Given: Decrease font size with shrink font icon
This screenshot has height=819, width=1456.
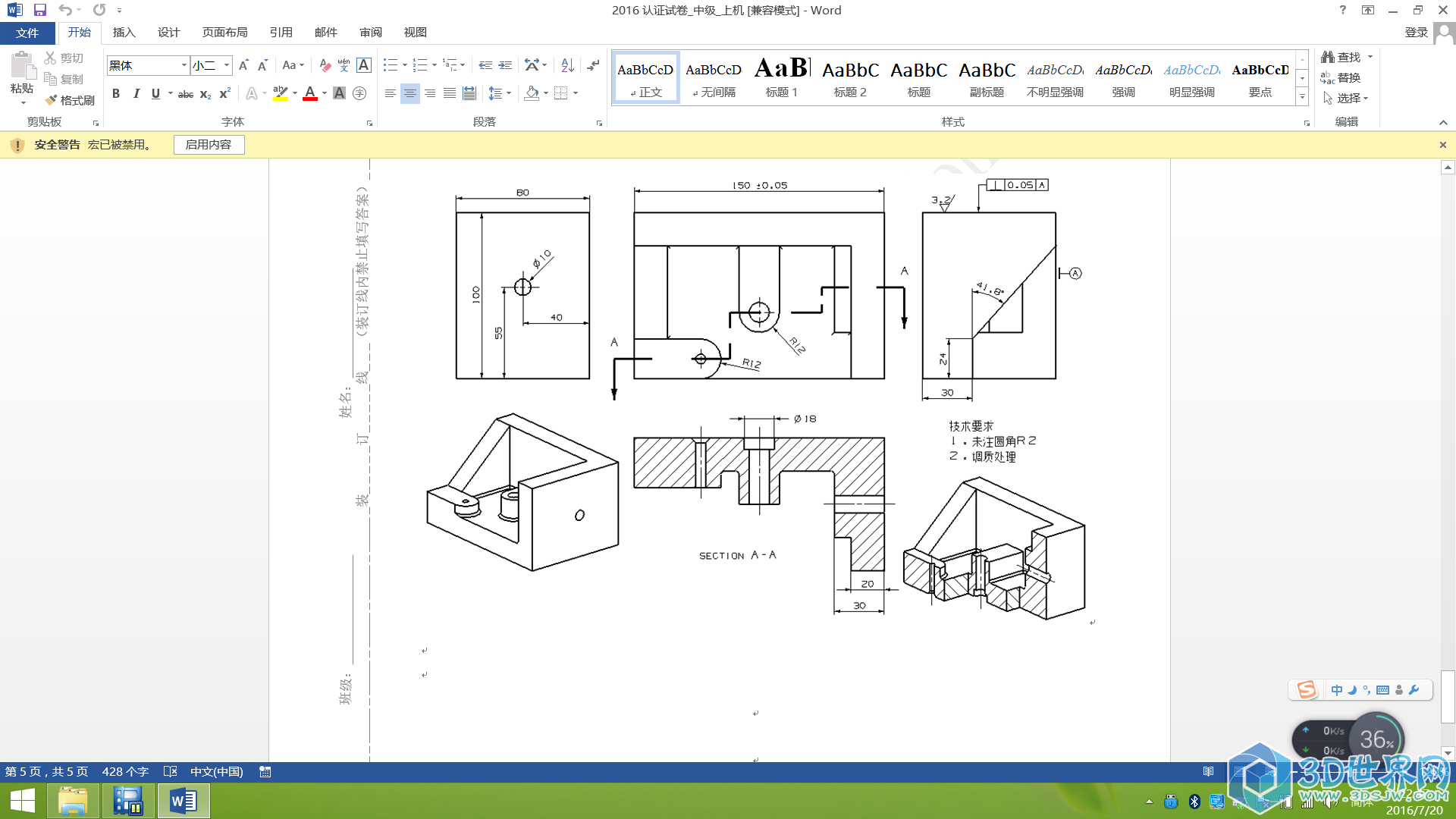Looking at the screenshot, I should (x=262, y=65).
